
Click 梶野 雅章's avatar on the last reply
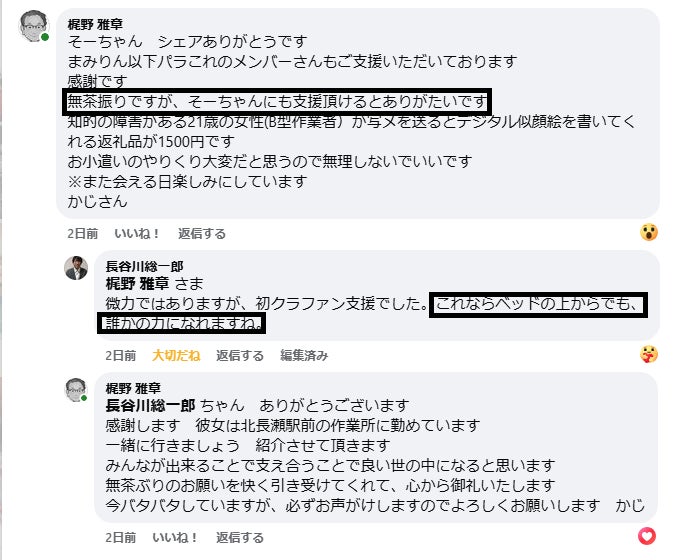click(x=77, y=391)
